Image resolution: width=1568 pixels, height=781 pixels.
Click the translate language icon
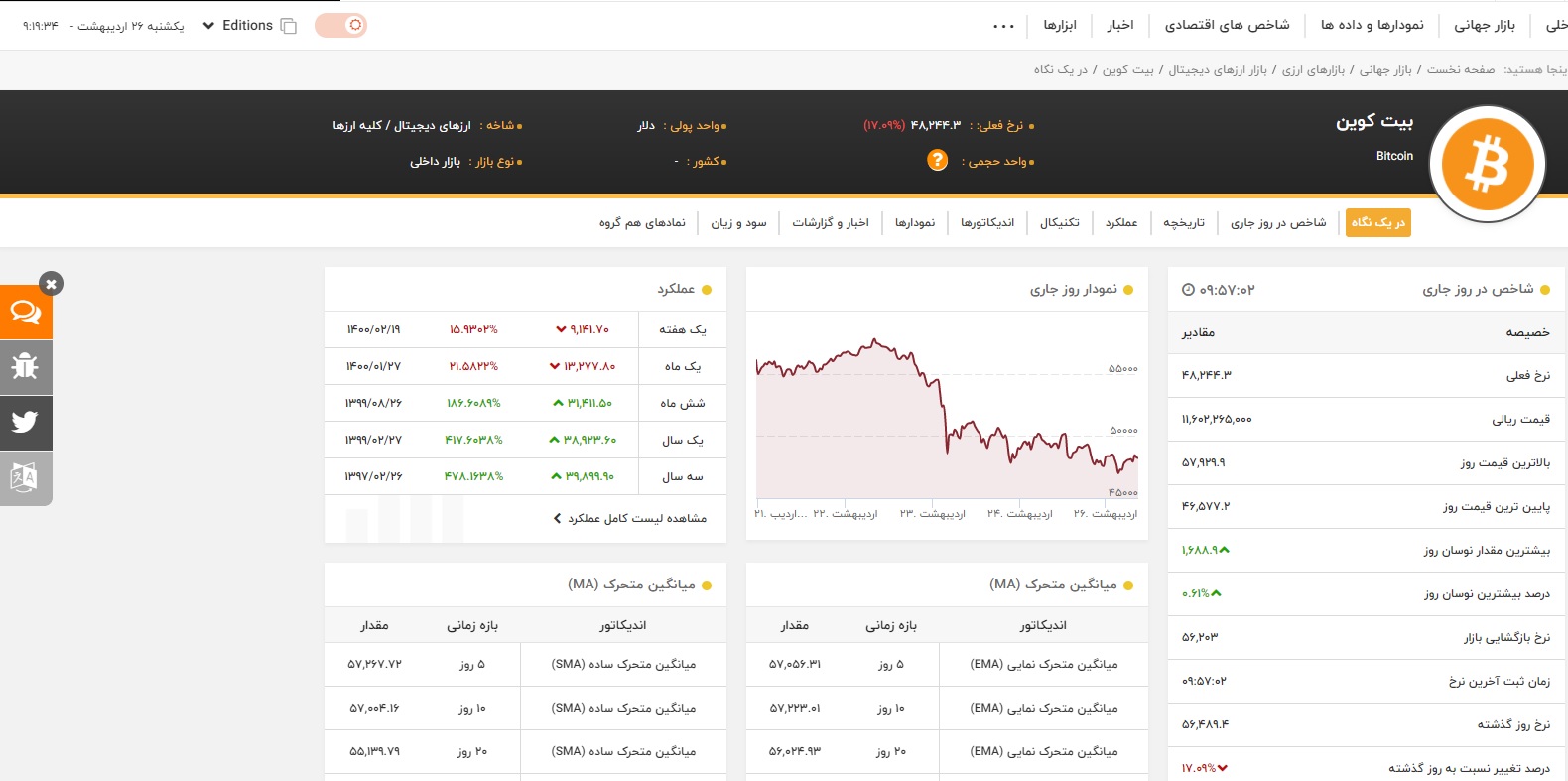coord(25,478)
